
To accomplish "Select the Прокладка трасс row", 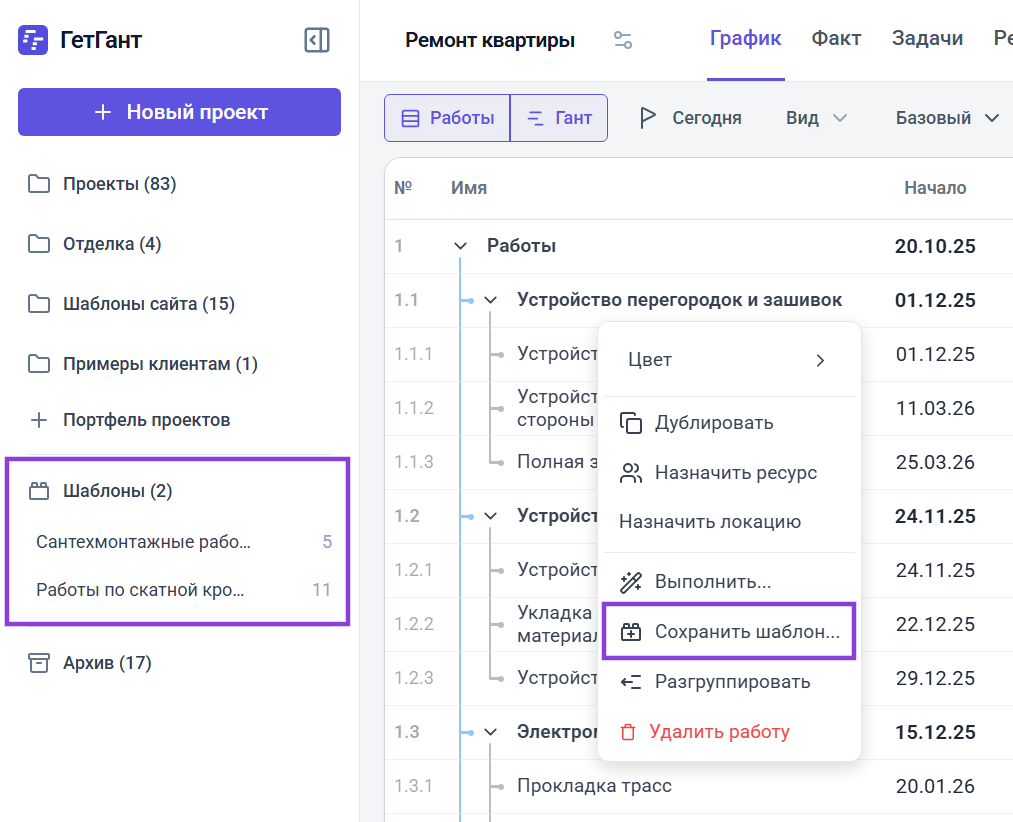I will tap(698, 786).
